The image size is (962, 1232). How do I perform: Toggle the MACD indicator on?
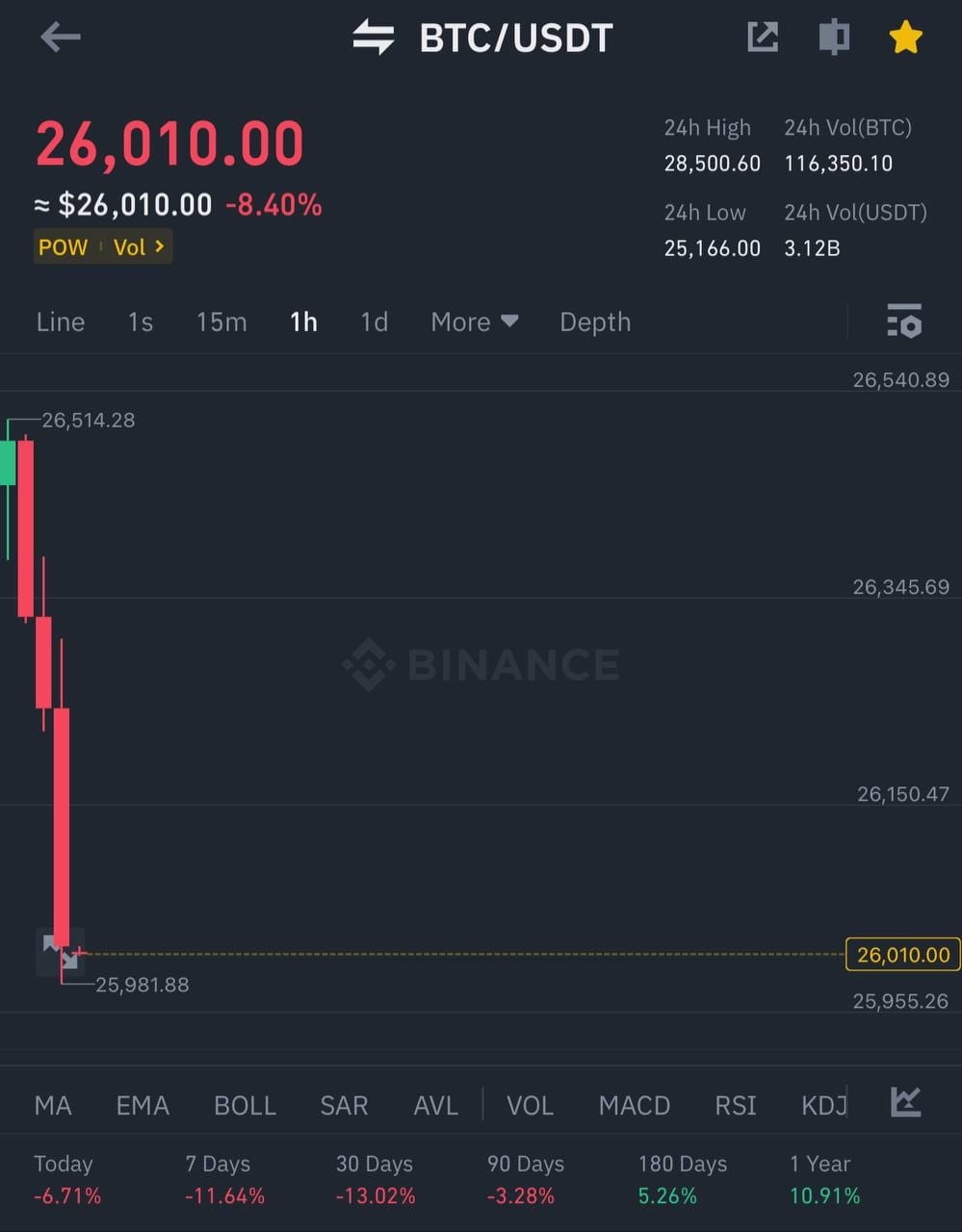click(634, 1105)
